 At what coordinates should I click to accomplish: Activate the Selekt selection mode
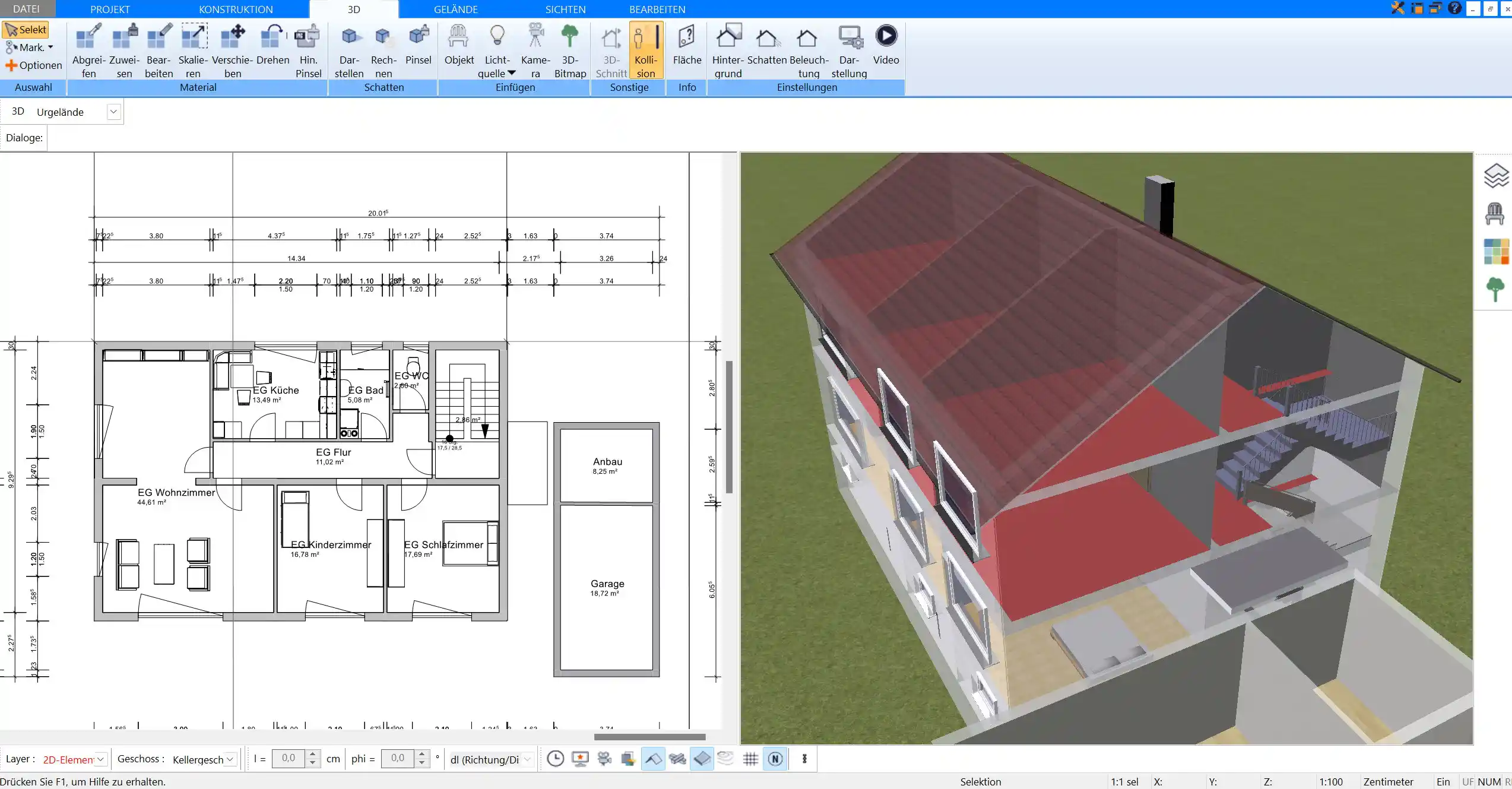click(26, 30)
